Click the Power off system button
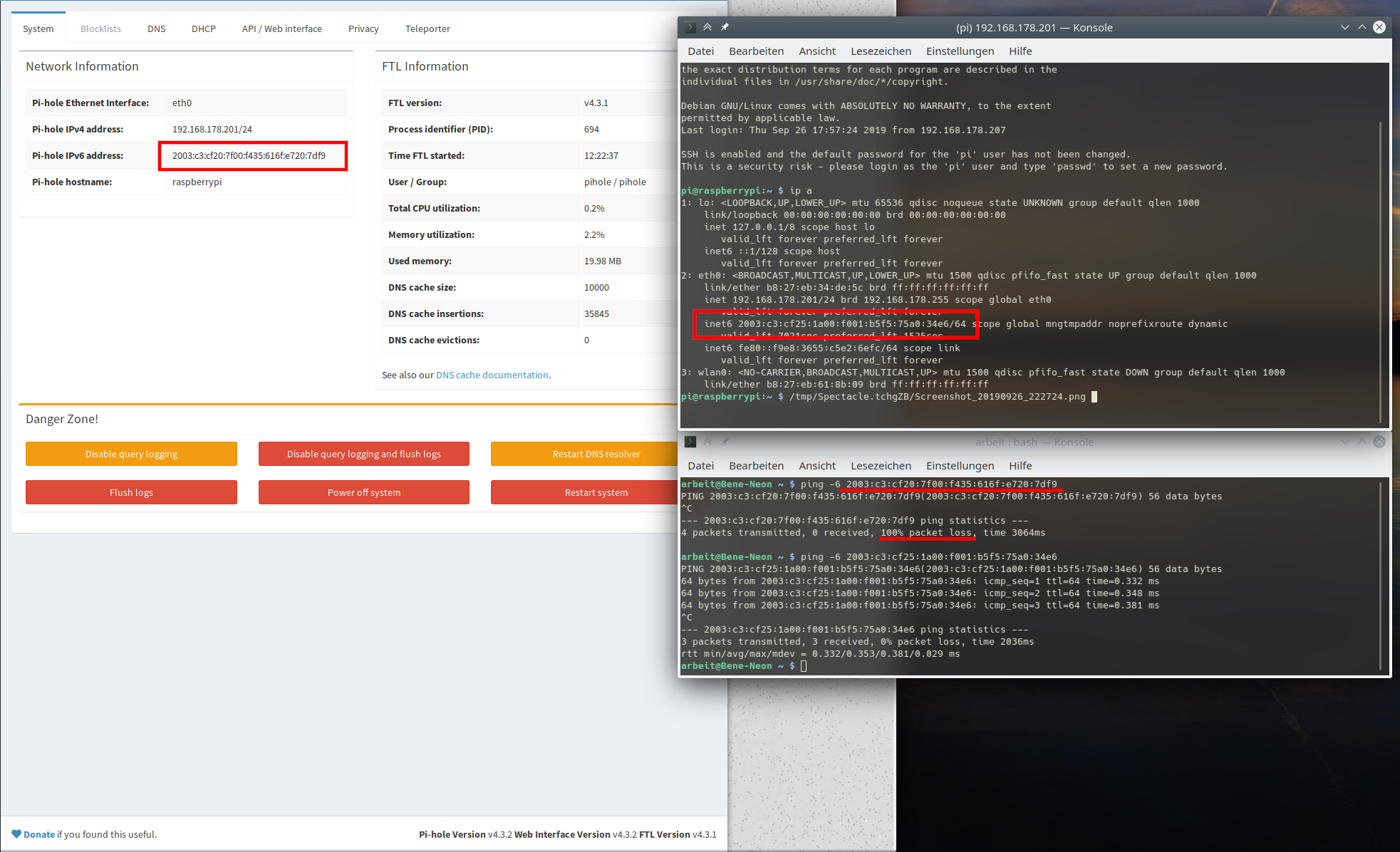The height and width of the screenshot is (852, 1400). [x=363, y=492]
